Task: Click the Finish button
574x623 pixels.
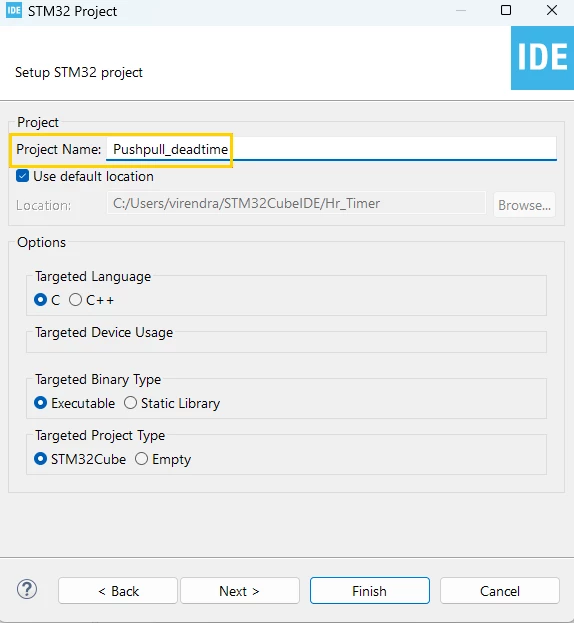Action: [x=369, y=591]
